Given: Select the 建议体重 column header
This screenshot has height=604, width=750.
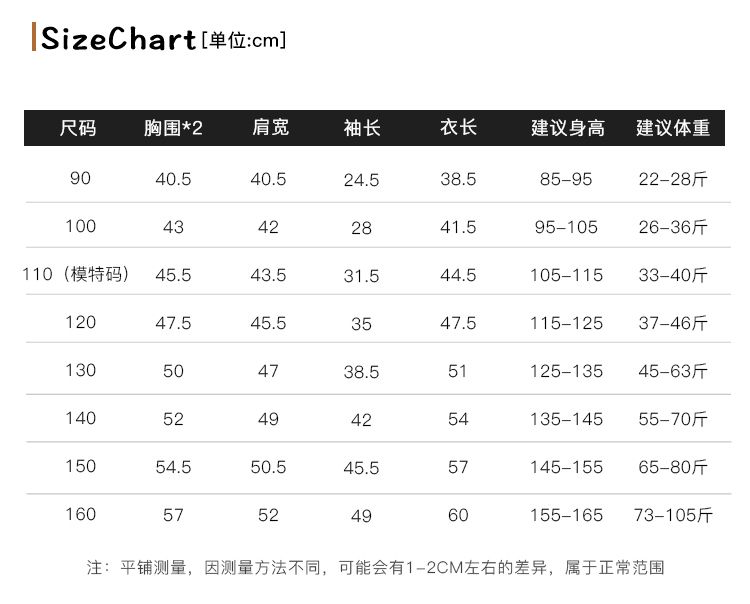Looking at the screenshot, I should (x=673, y=128).
